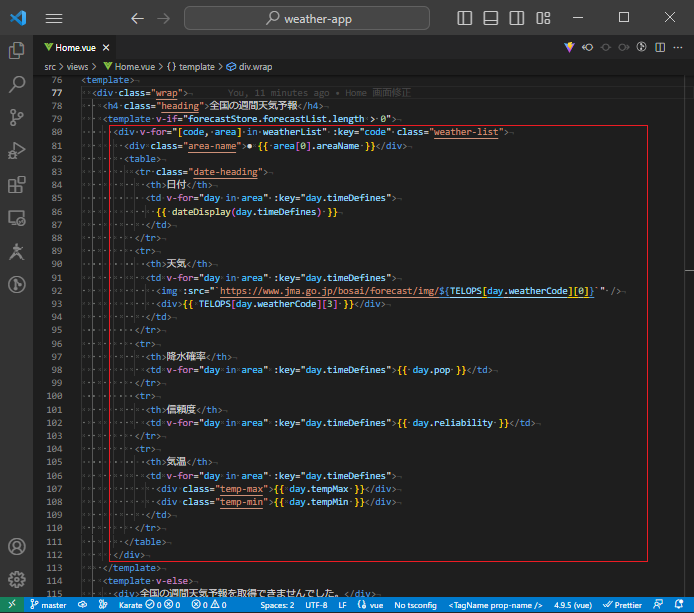
Task: Open the person-figure activity bar view
Action: 16,251
